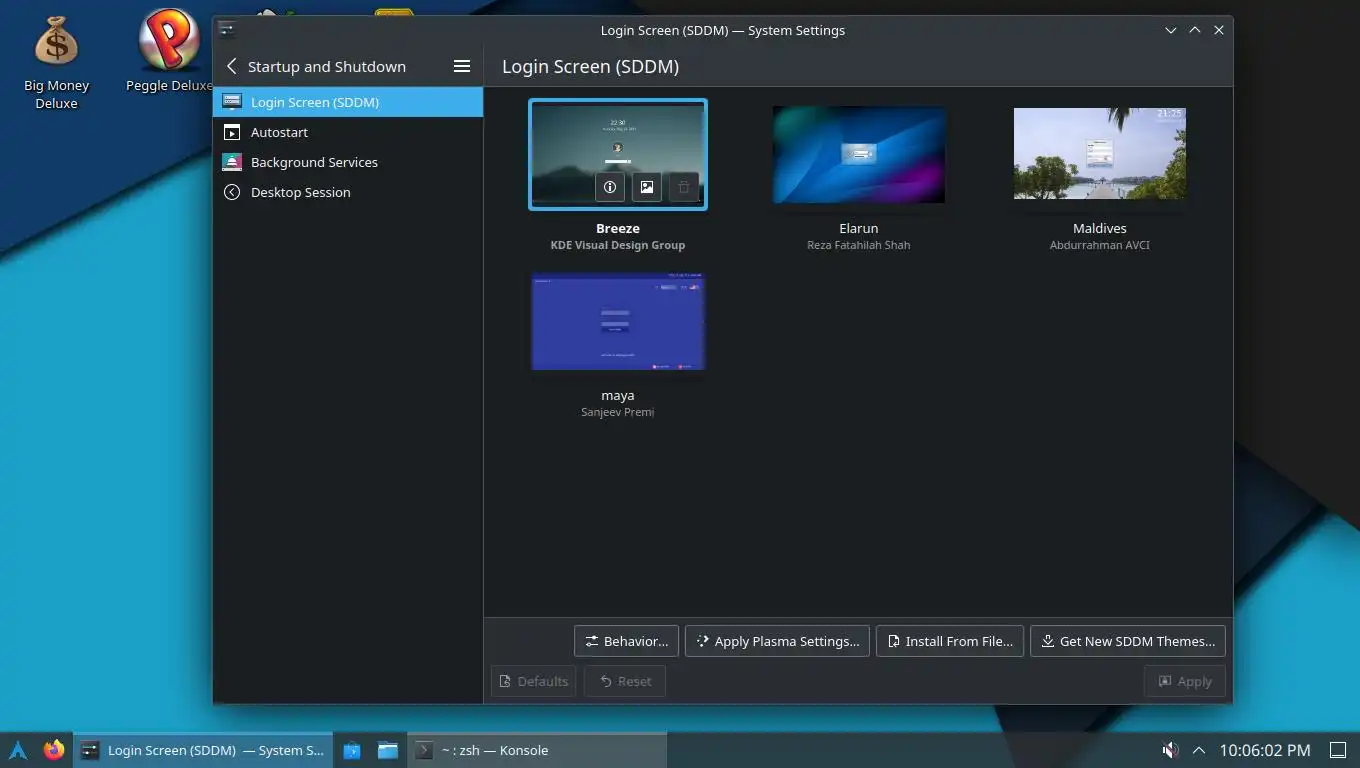Screen dimensions: 1360x768
Task: Launch Firefox from the taskbar
Action: [x=54, y=750]
